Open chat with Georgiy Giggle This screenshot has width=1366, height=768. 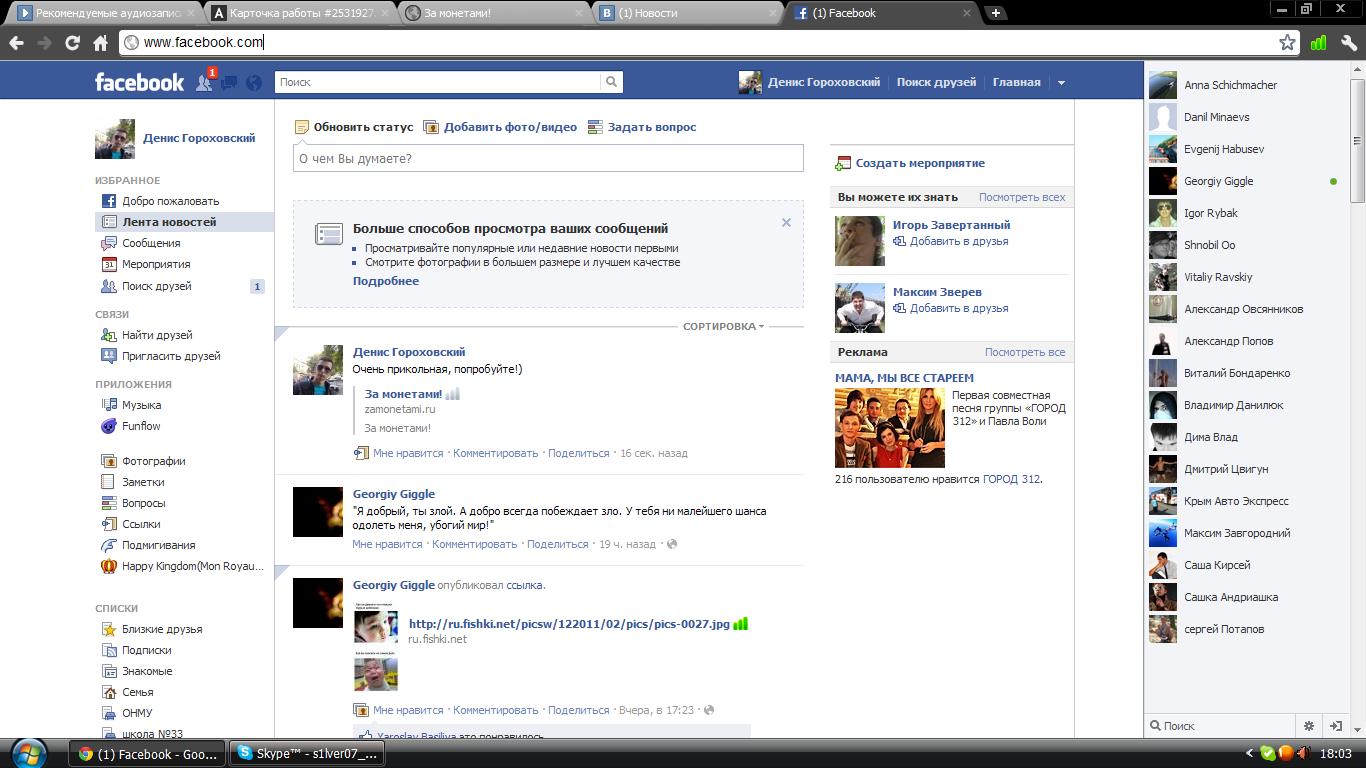[1245, 181]
